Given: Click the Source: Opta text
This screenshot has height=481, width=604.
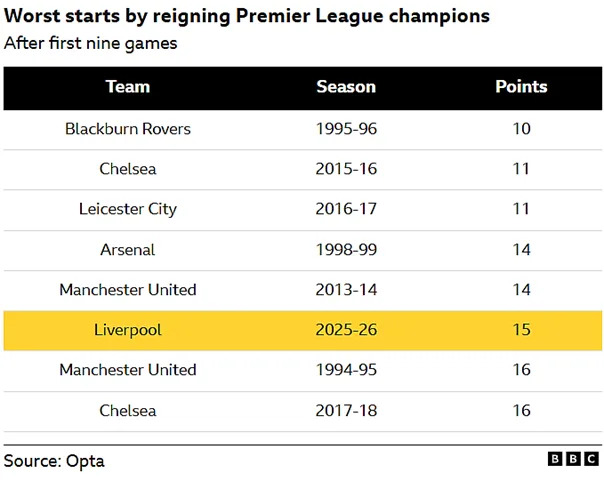Looking at the screenshot, I should [x=54, y=461].
